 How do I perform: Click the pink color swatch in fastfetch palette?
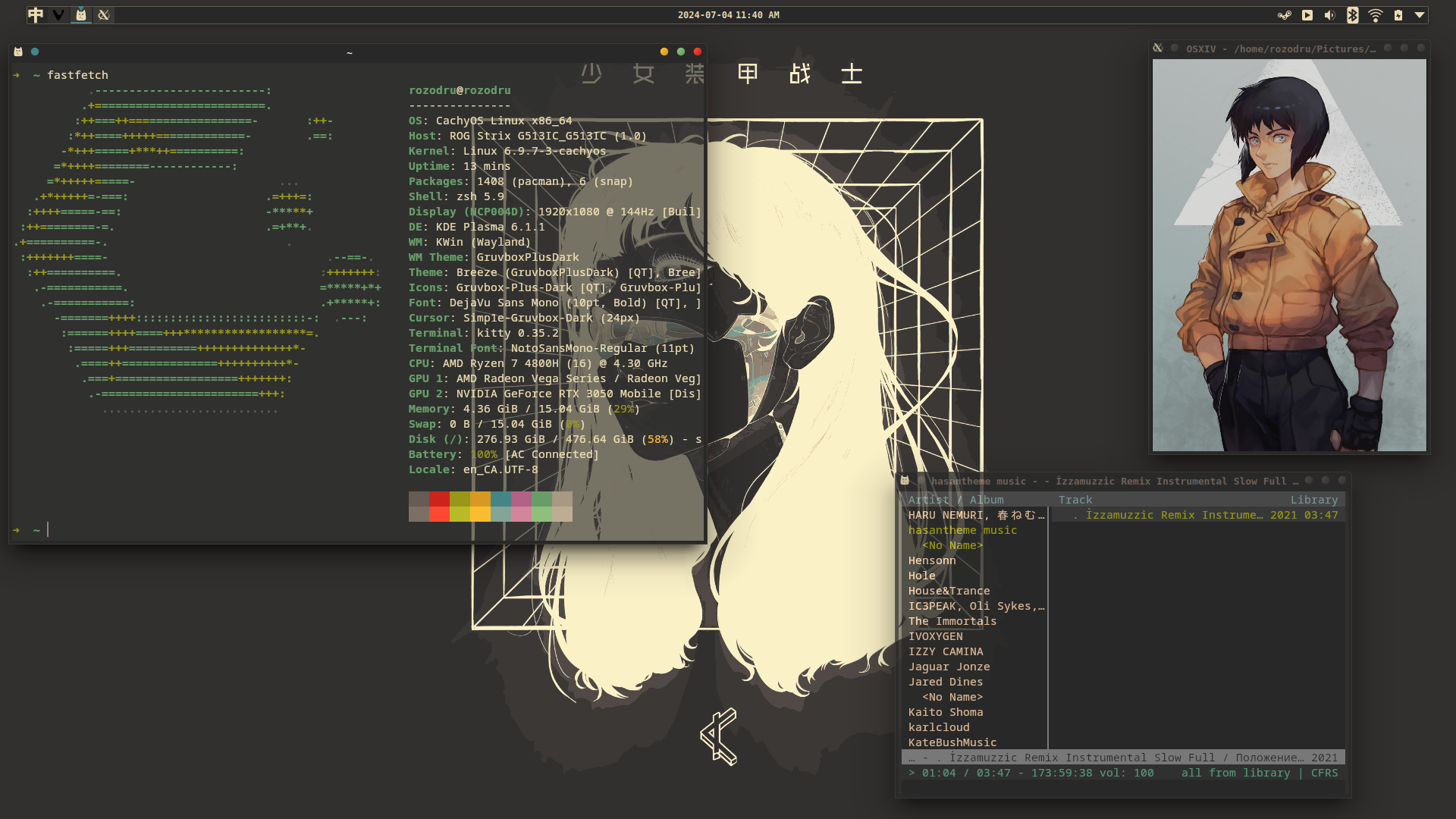tap(521, 507)
